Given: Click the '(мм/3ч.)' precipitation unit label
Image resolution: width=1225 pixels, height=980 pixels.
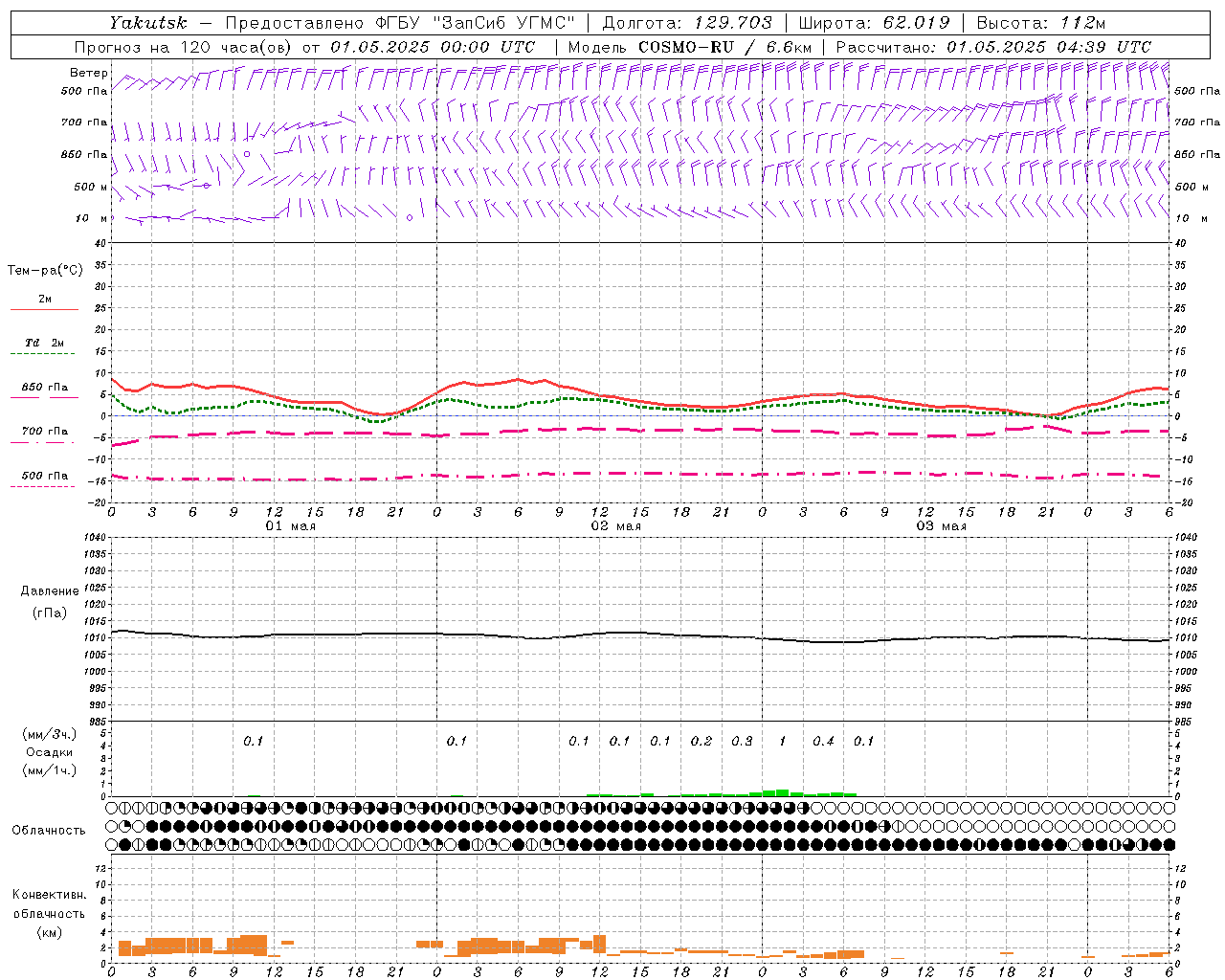Looking at the screenshot, I should click(50, 734).
